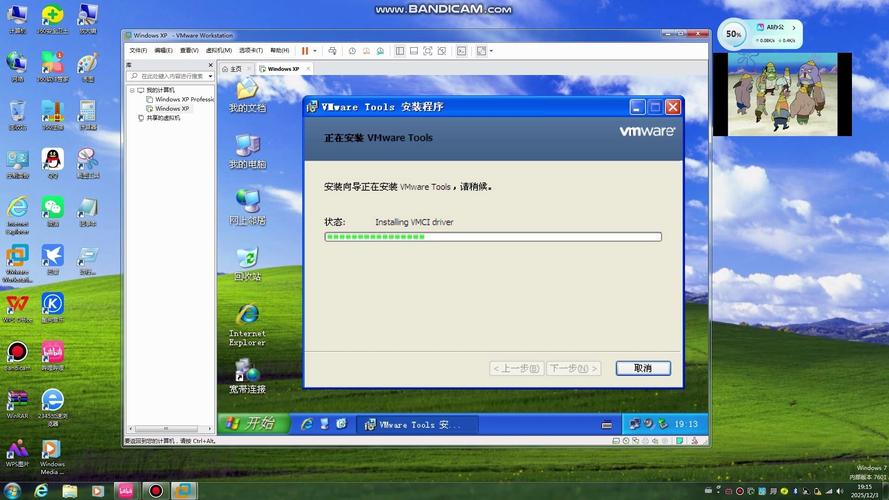This screenshot has width=889, height=500.
Task: Click the revert to snapshot icon
Action: pyautogui.click(x=366, y=51)
